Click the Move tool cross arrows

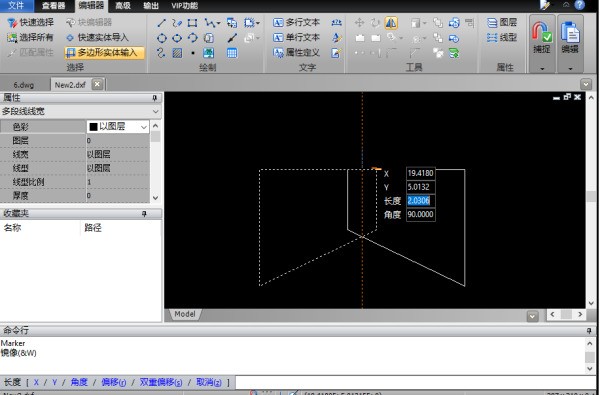click(359, 23)
